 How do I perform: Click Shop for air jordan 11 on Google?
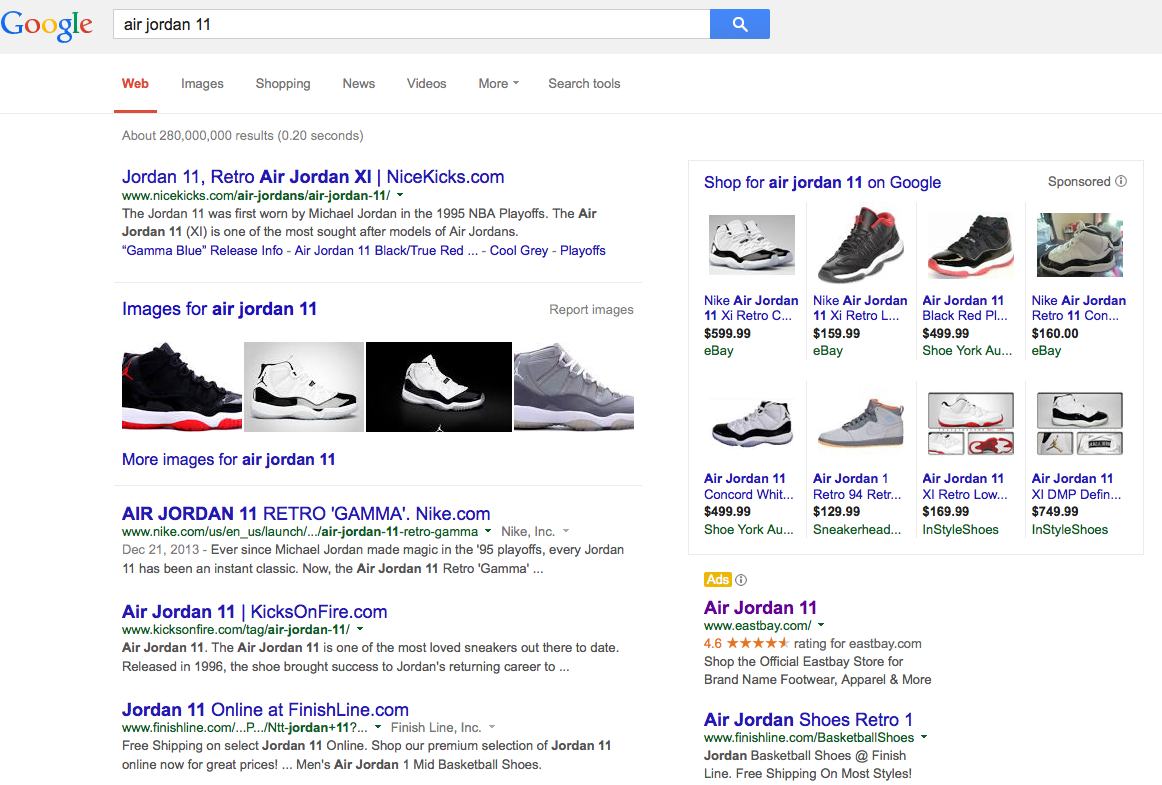point(823,182)
